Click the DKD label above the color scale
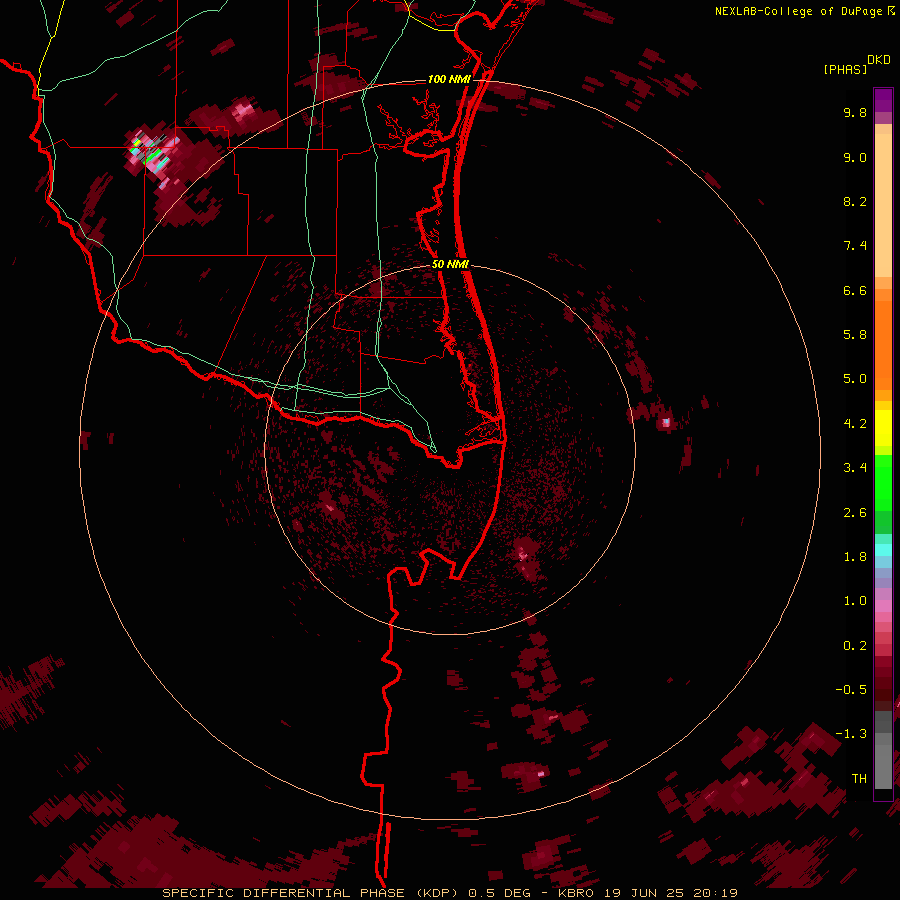Screen dimensions: 900x900 (x=879, y=59)
